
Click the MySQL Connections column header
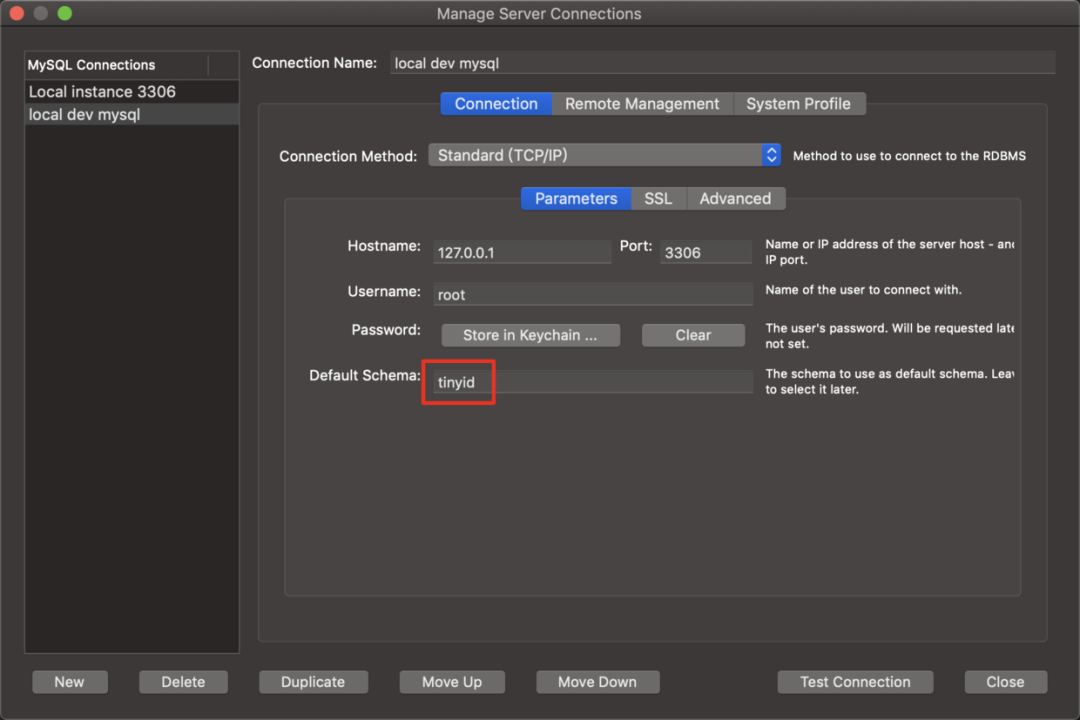pos(116,65)
